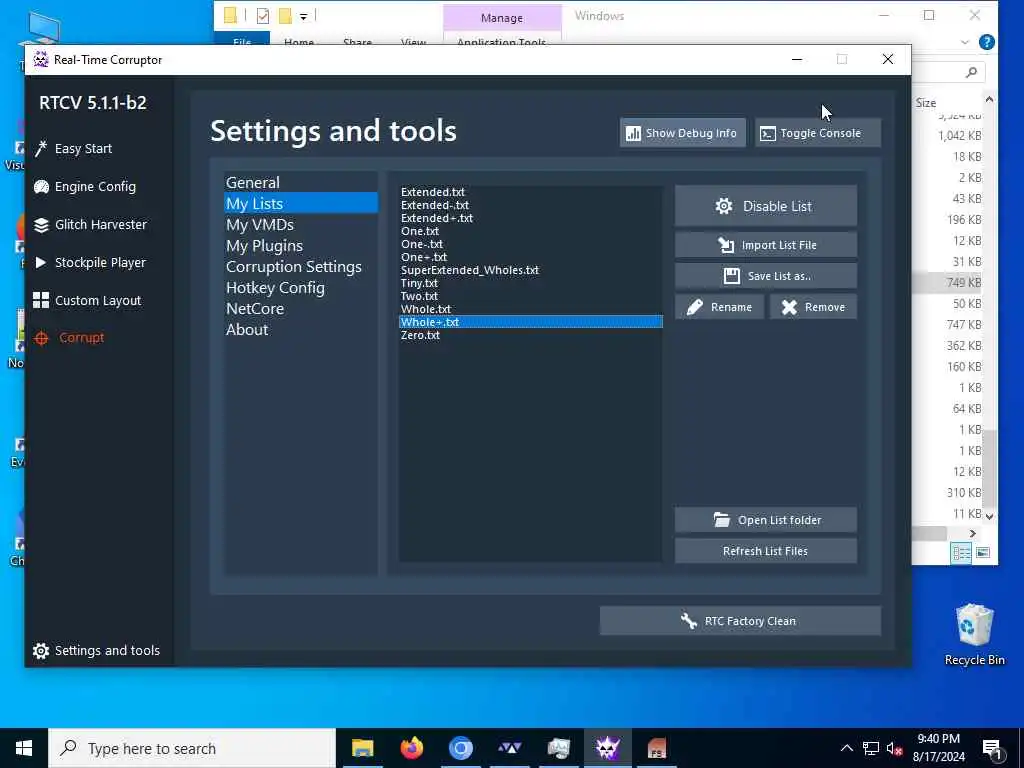This screenshot has height=768, width=1024.
Task: Click Explorer horizontal scrollbar right arrow
Action: tap(972, 534)
